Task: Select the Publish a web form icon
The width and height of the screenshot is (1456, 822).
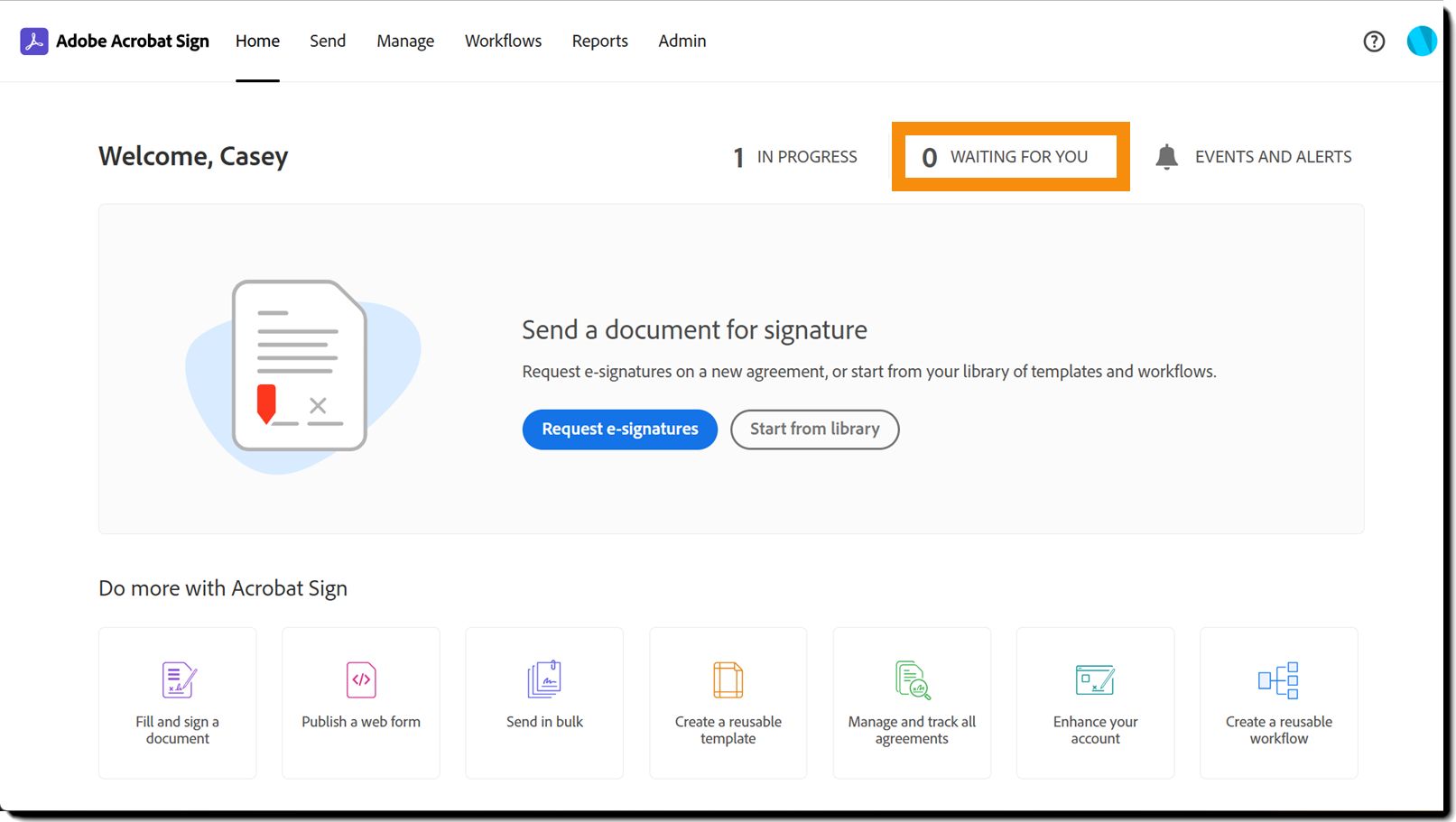Action: coord(361,680)
